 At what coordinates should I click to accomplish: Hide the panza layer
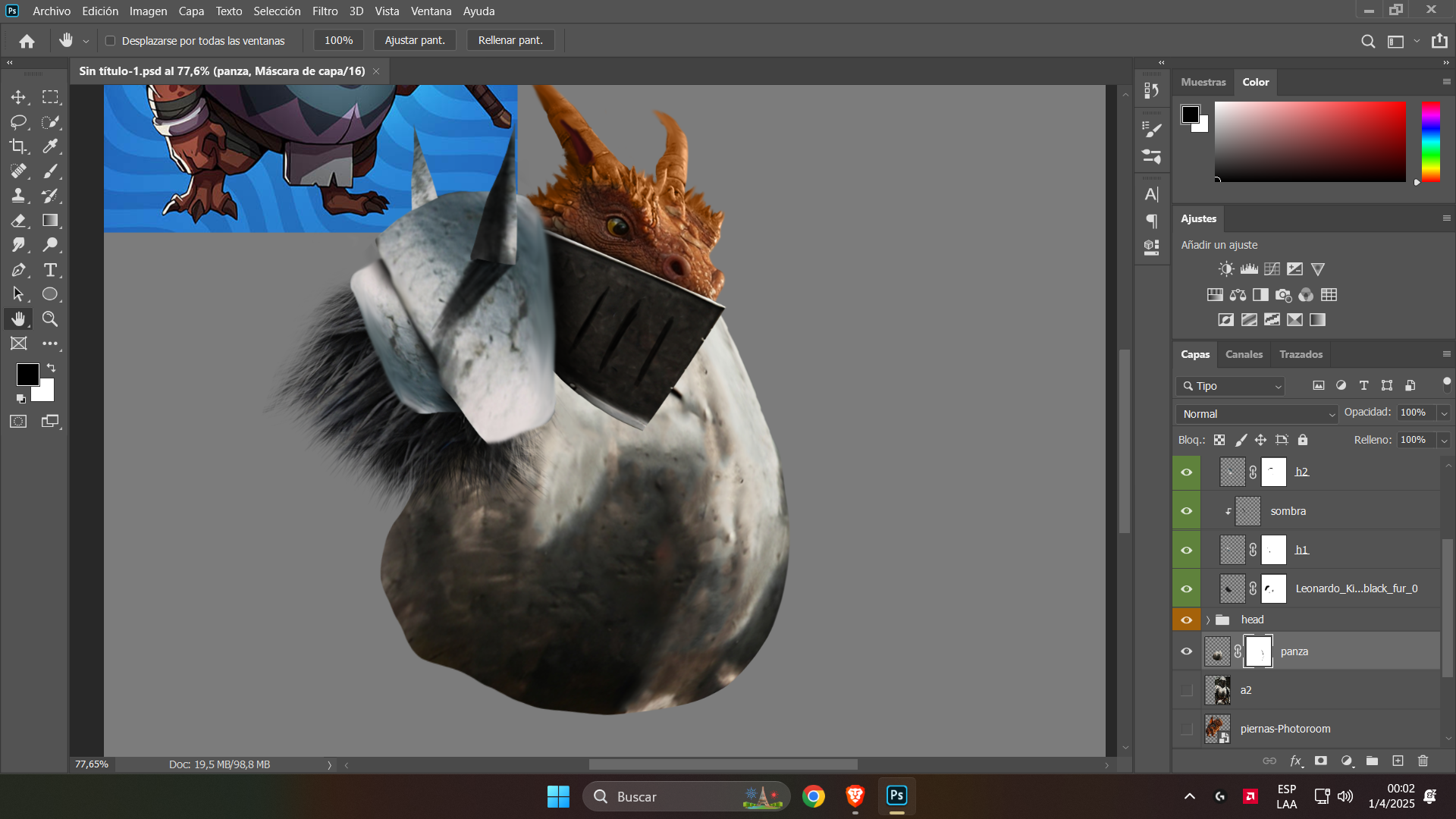click(x=1187, y=651)
